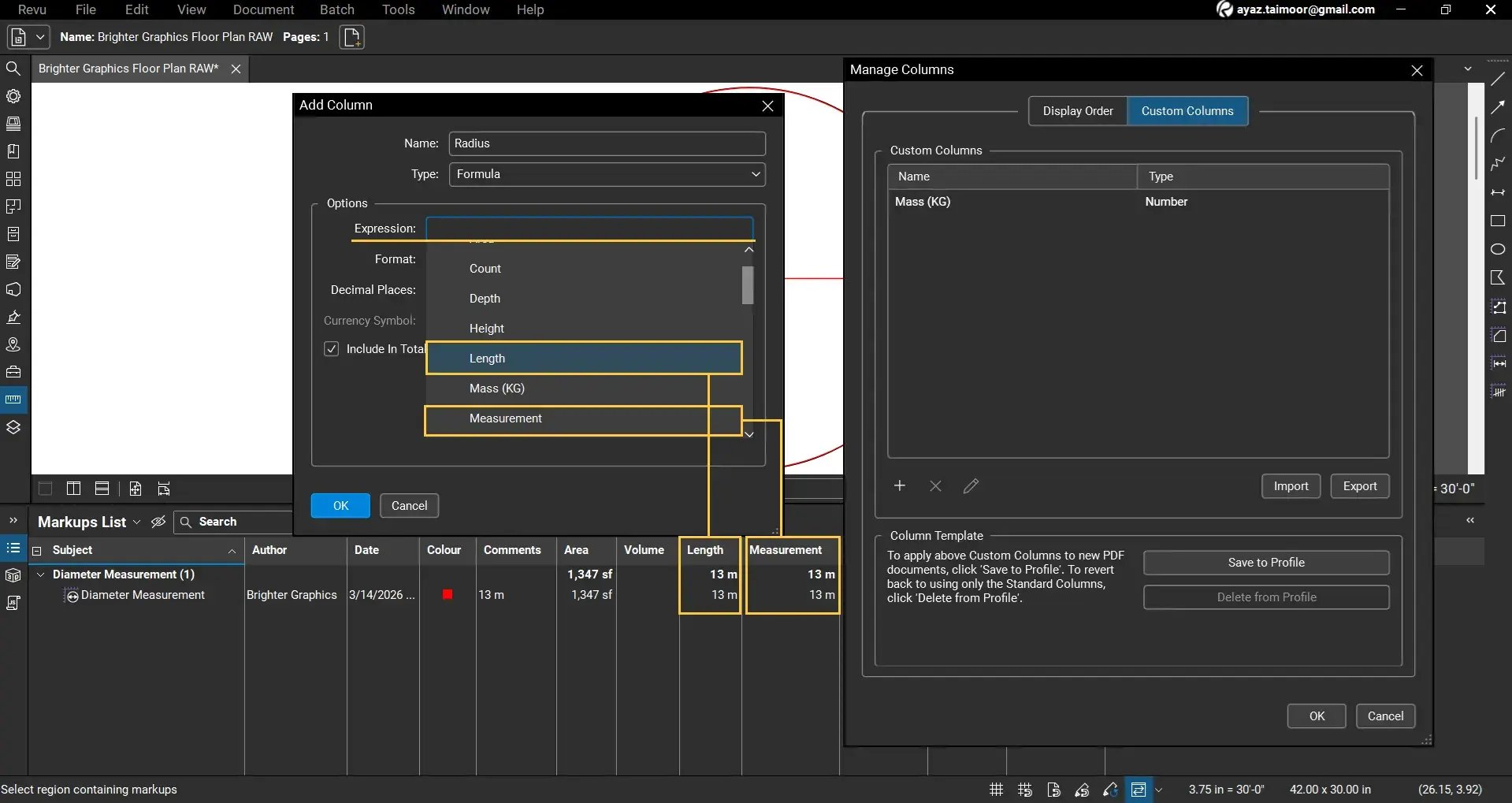The image size is (1512, 803).
Task: Click the Save to Profile button
Action: pyautogui.click(x=1265, y=563)
